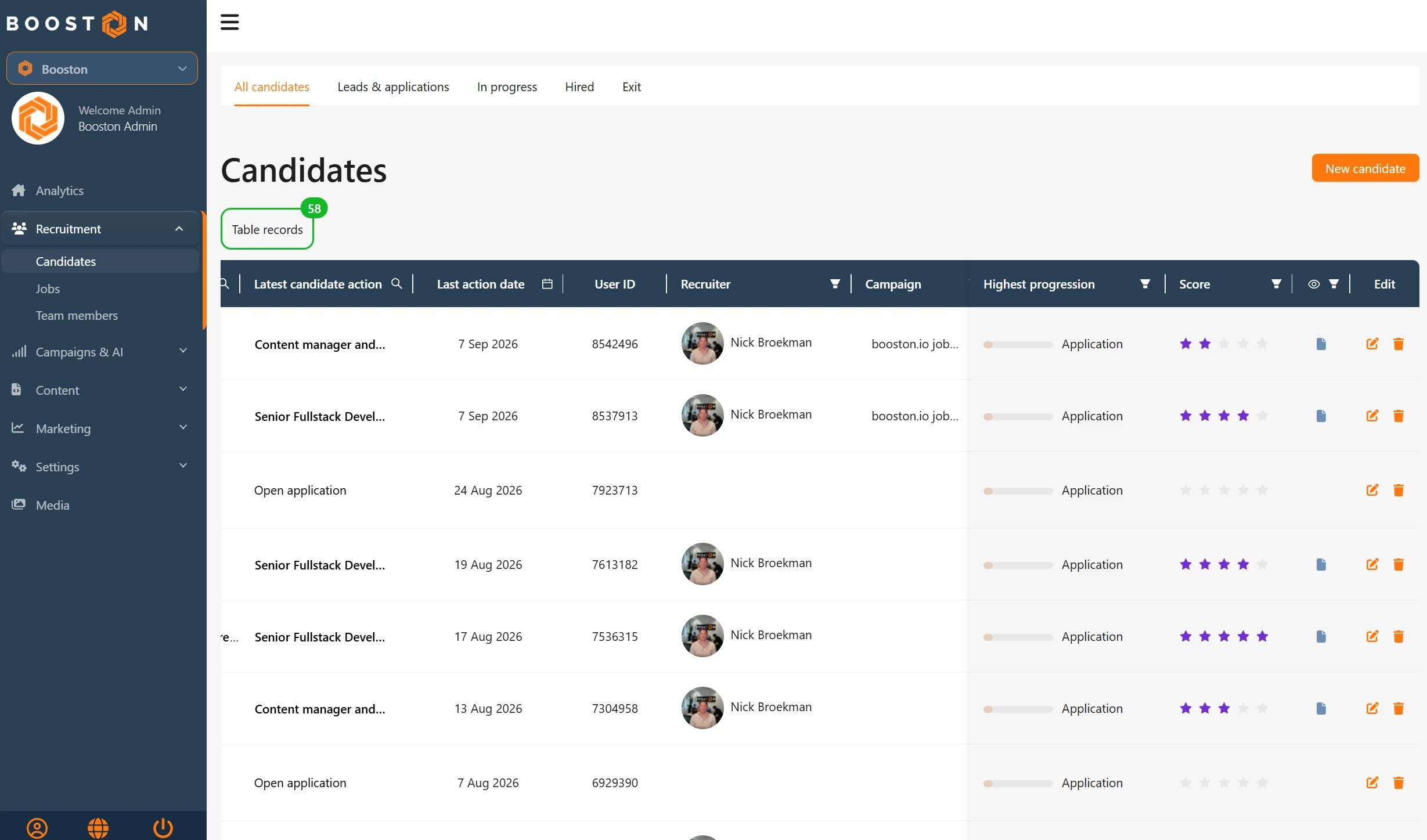Edit candidate with user ID 7613182
Viewport: 1427px width, 840px height.
(x=1372, y=564)
